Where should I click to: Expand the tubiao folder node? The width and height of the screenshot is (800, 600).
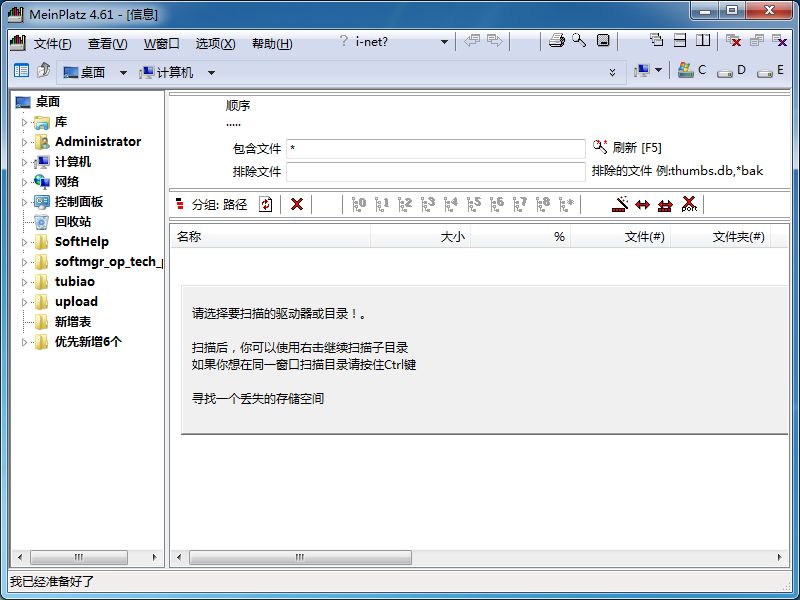click(24, 282)
